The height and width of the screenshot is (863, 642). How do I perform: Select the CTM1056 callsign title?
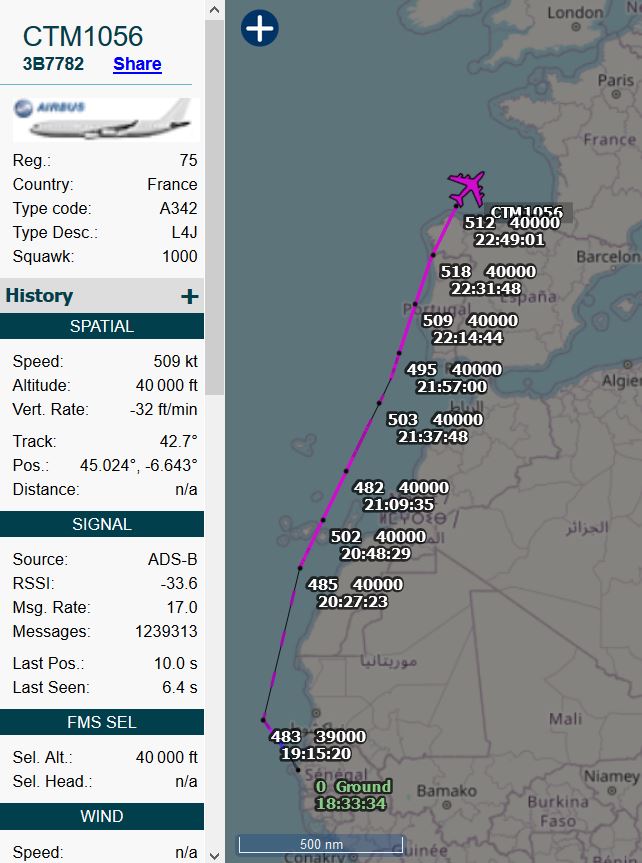(83, 36)
